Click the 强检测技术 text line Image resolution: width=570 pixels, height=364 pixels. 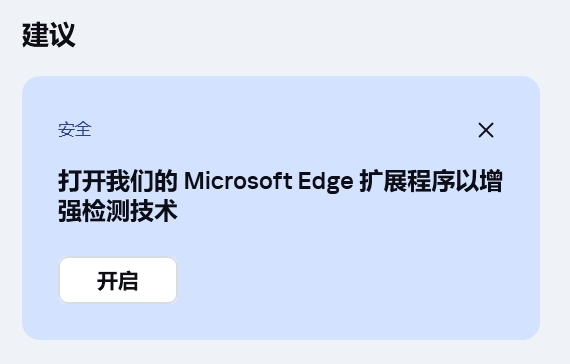coord(118,211)
